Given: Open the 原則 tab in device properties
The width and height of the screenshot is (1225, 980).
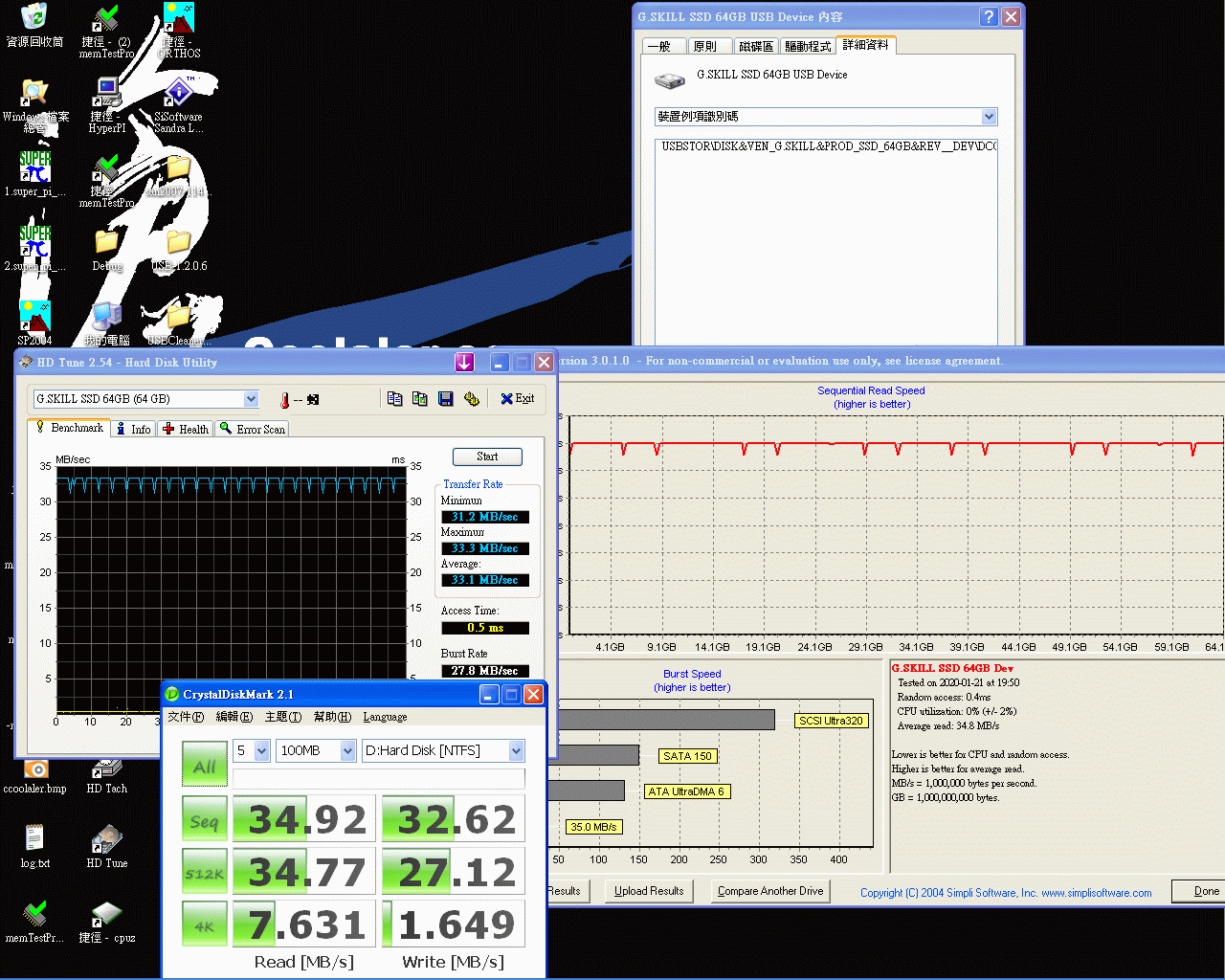Looking at the screenshot, I should click(708, 46).
